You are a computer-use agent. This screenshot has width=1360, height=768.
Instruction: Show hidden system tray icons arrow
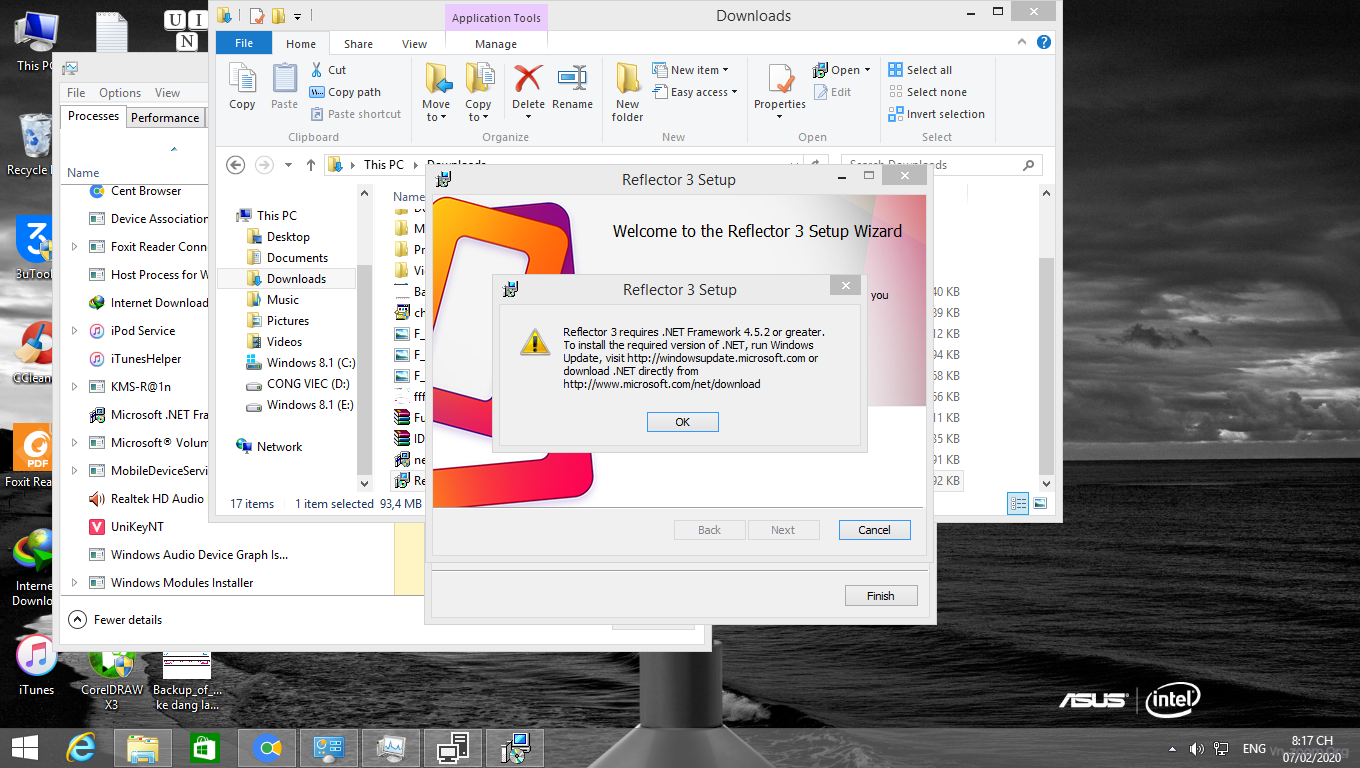pyautogui.click(x=1173, y=748)
